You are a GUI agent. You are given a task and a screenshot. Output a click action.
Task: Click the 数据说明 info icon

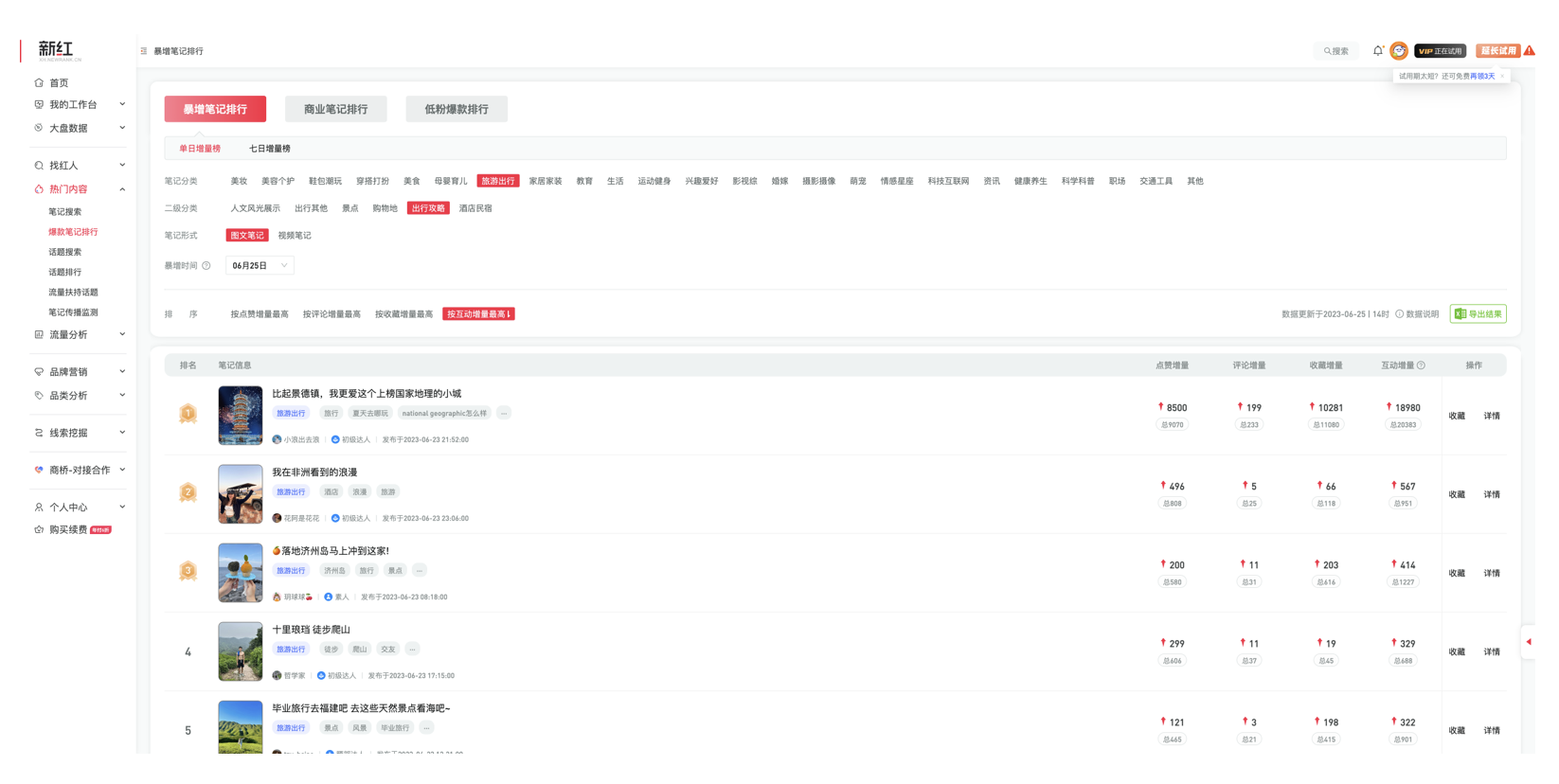pyautogui.click(x=1399, y=314)
